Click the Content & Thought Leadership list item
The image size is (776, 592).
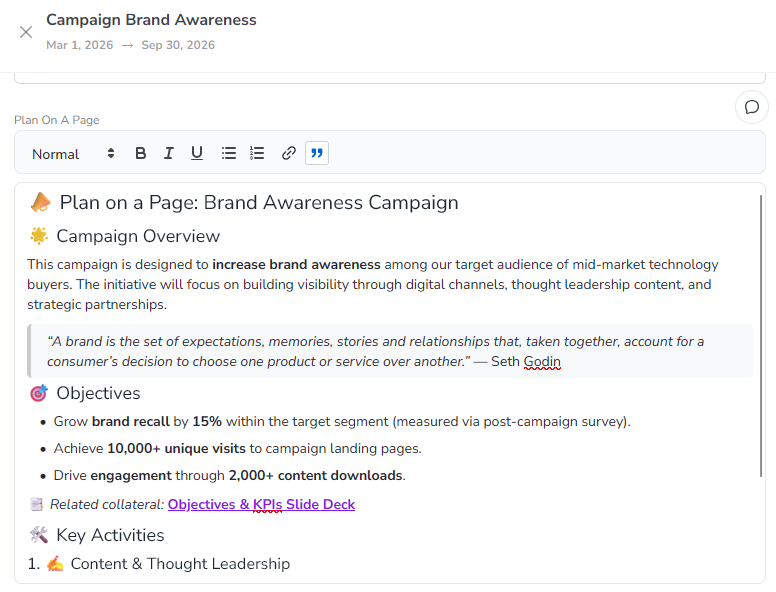tap(180, 564)
